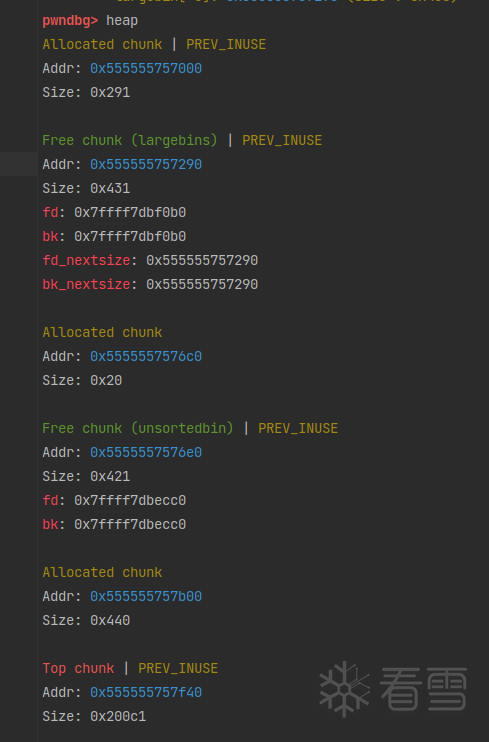Click the Size 0x200c1 value
This screenshot has width=489, height=742.
tap(118, 716)
